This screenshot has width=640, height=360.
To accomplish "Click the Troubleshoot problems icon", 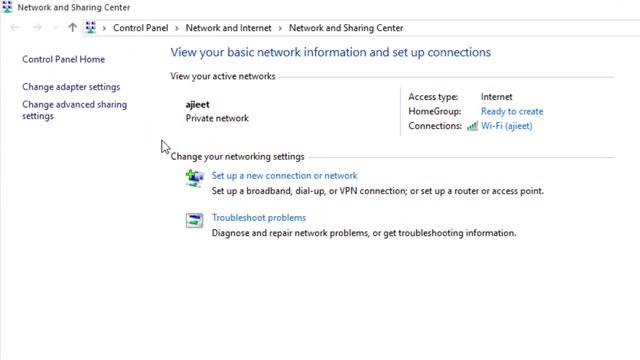I will [194, 220].
